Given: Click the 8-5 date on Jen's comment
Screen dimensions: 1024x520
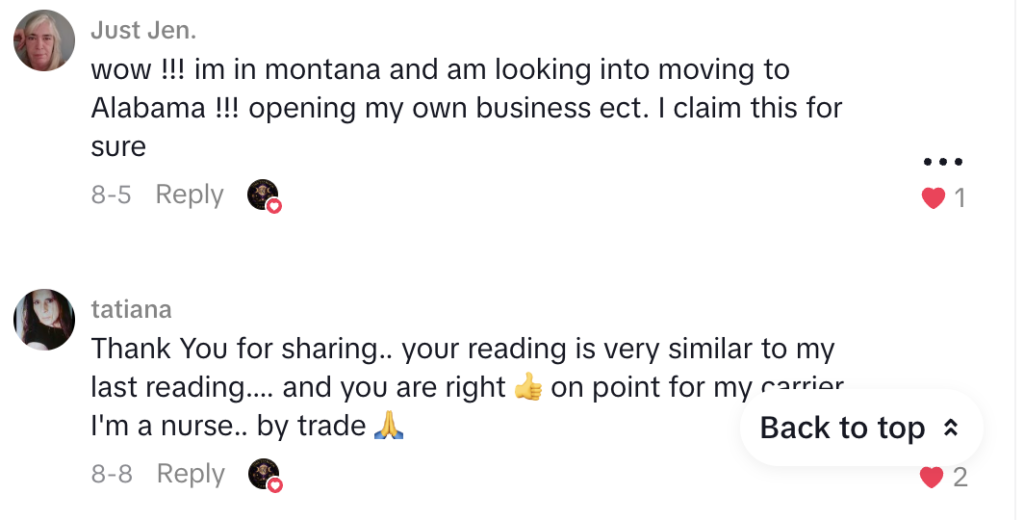Looking at the screenshot, I should [111, 195].
